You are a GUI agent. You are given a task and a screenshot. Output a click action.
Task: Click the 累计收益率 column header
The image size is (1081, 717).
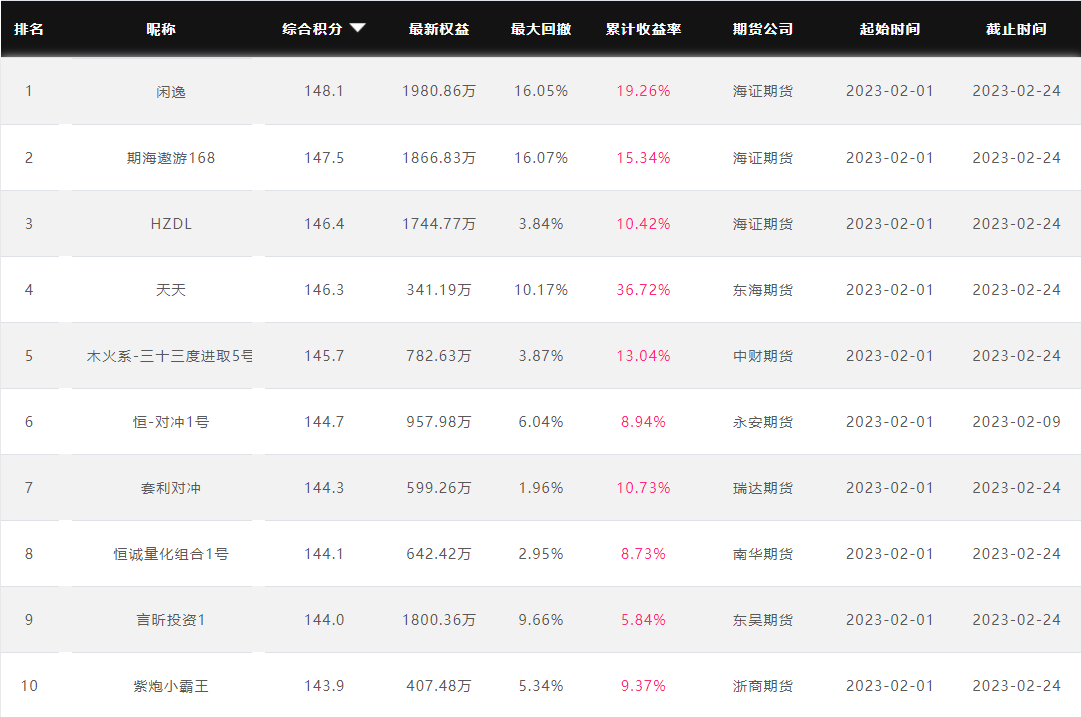tap(643, 29)
